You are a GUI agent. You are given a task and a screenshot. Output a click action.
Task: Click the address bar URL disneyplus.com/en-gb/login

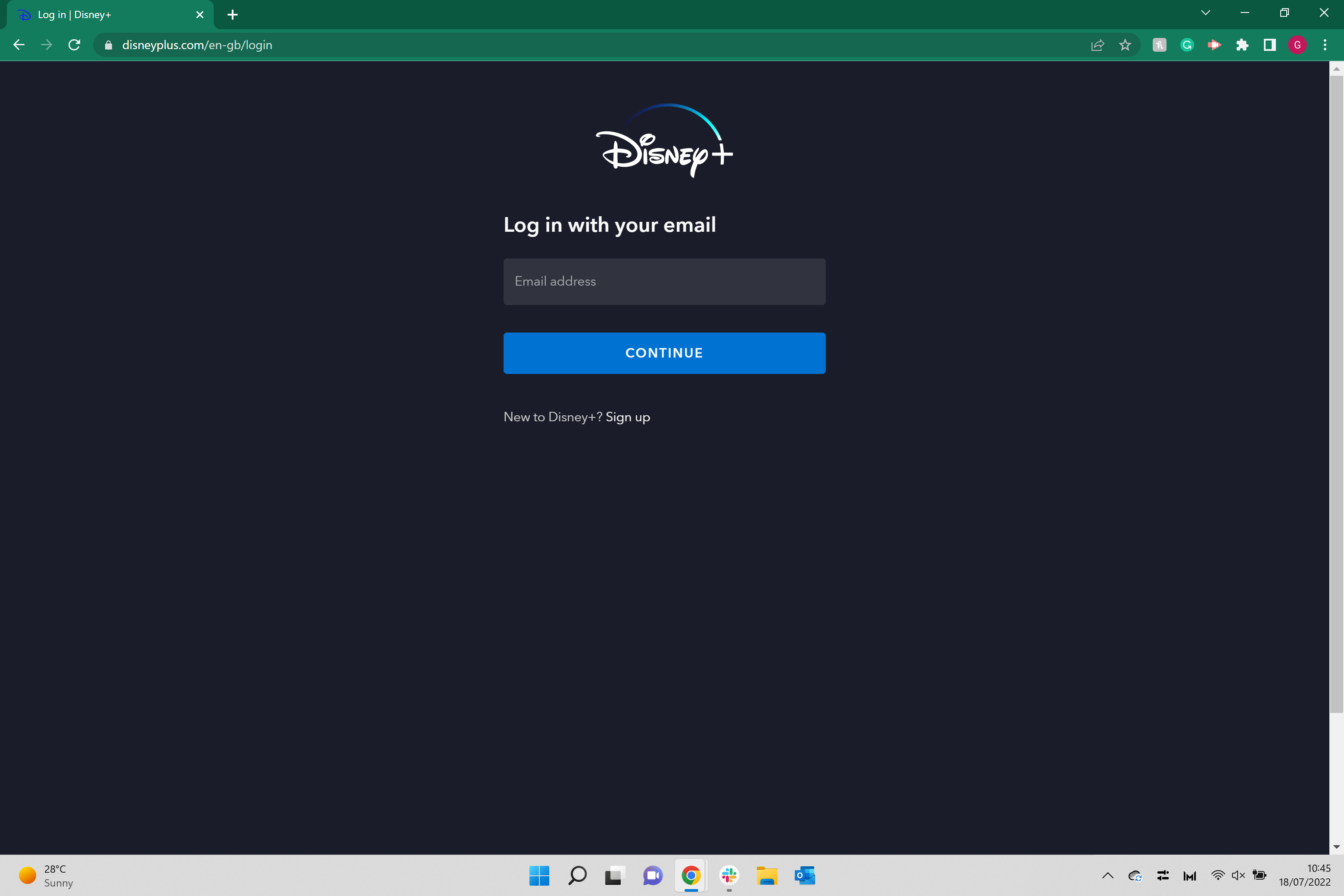tap(197, 45)
